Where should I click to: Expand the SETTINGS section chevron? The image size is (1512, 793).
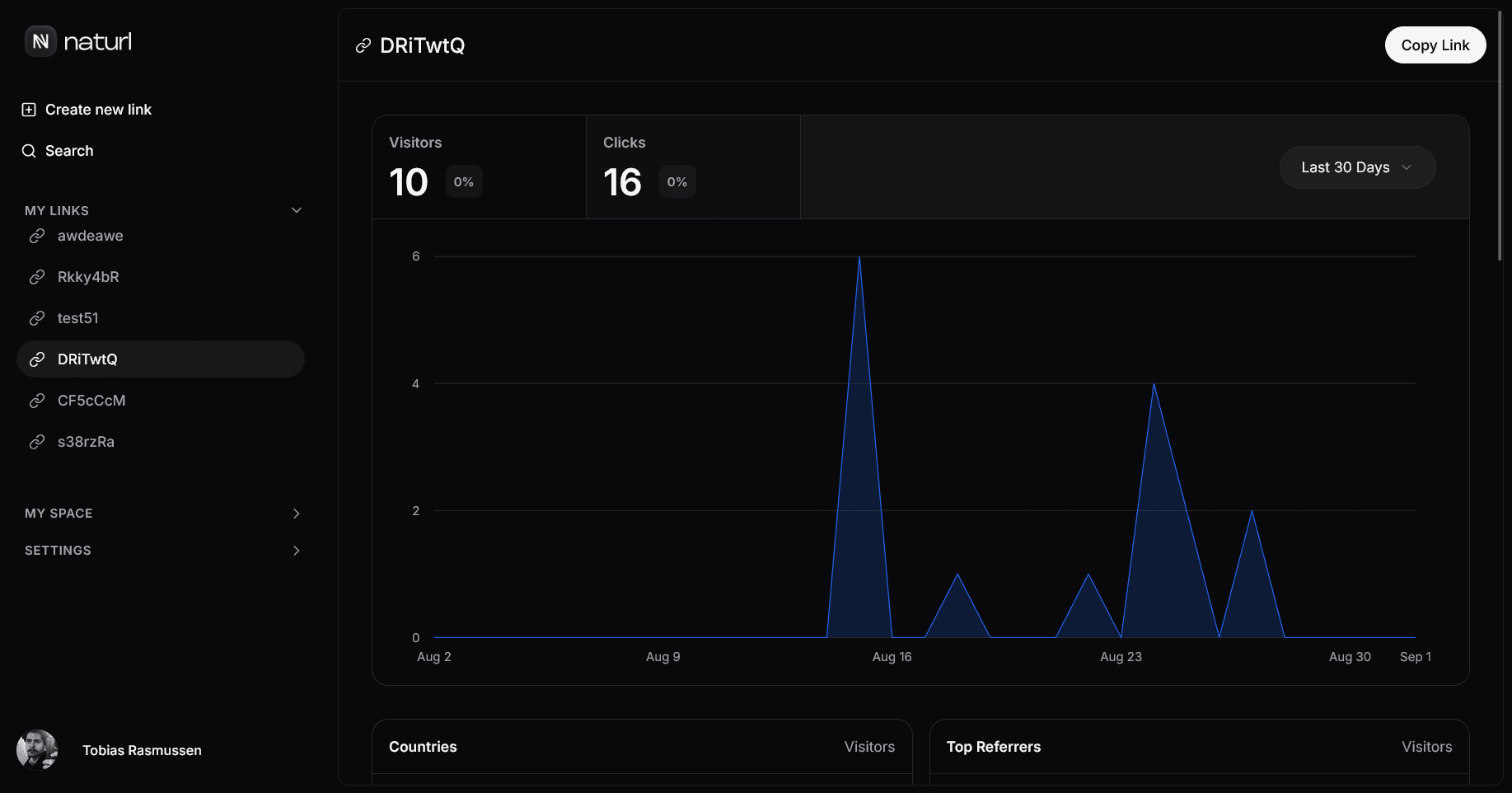tap(297, 551)
